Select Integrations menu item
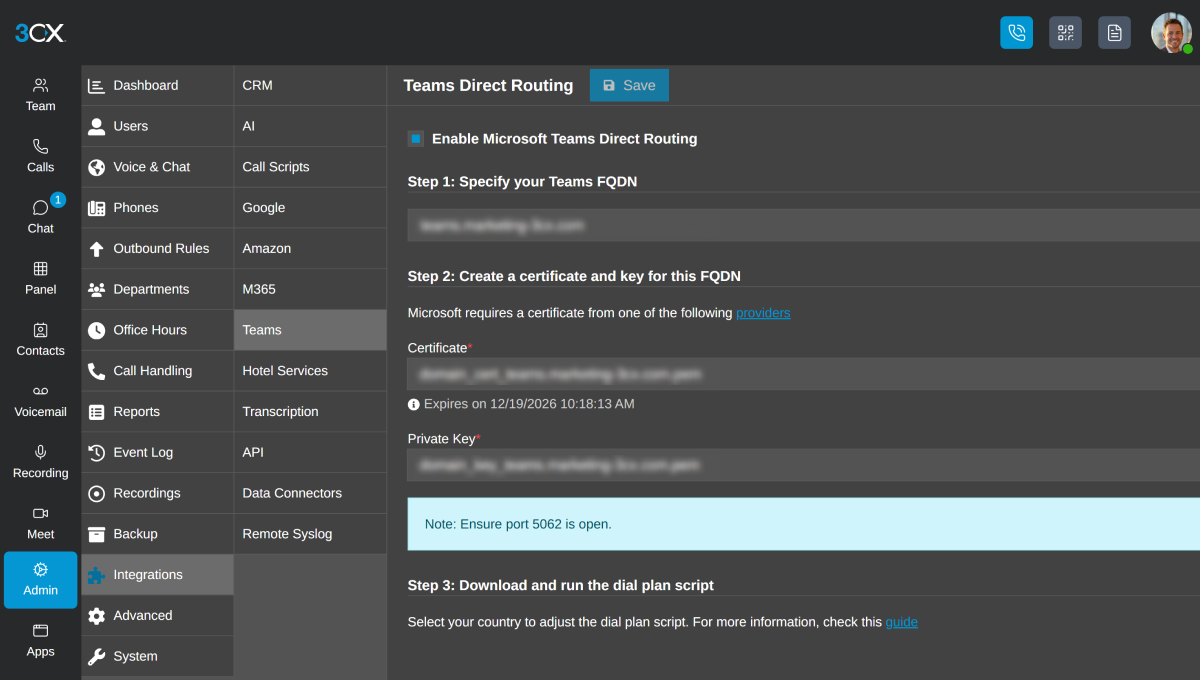The height and width of the screenshot is (680, 1200). coord(157,575)
